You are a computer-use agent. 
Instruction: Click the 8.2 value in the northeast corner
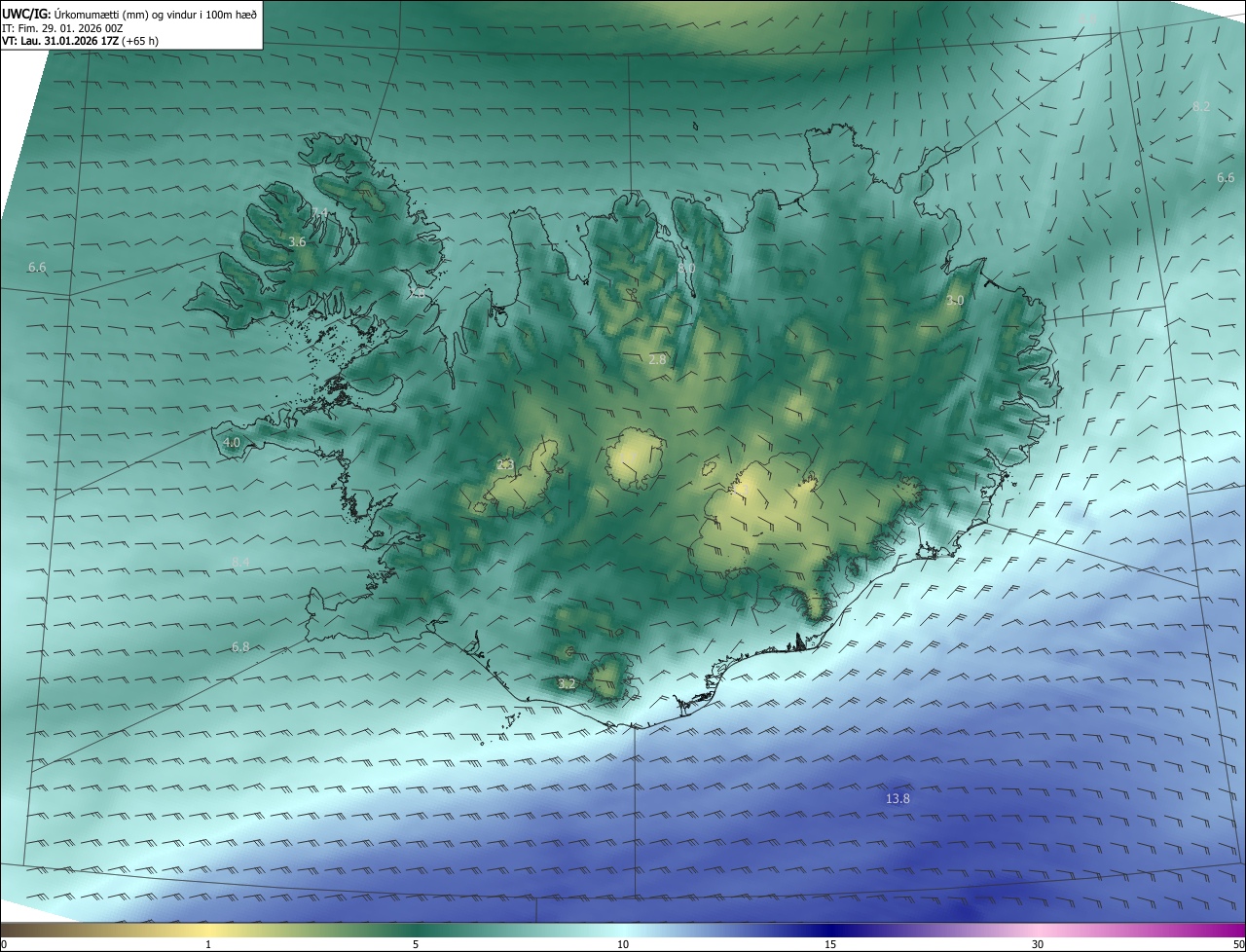point(1201,106)
